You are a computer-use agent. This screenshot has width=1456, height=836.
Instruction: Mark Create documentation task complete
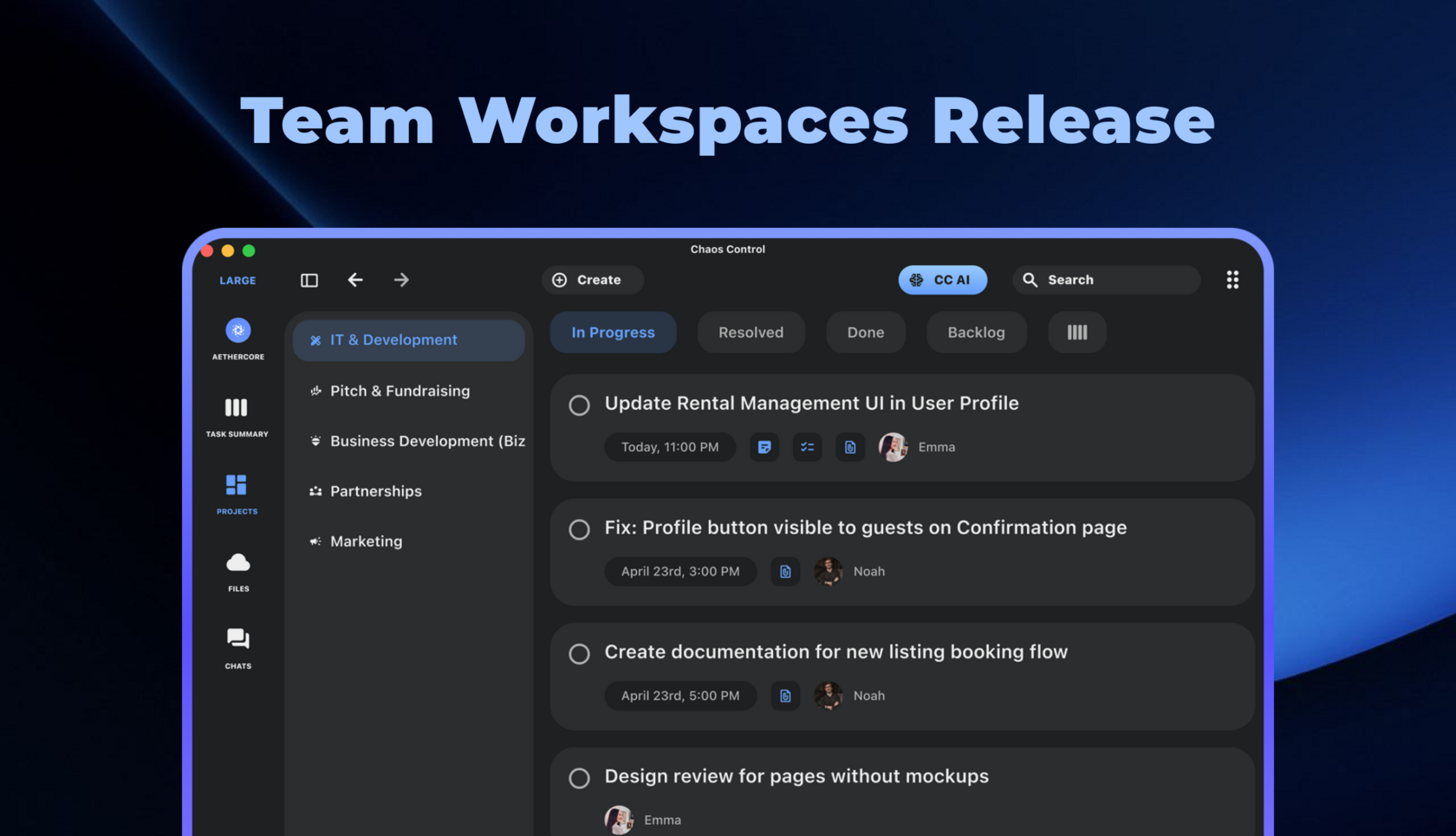tap(580, 654)
